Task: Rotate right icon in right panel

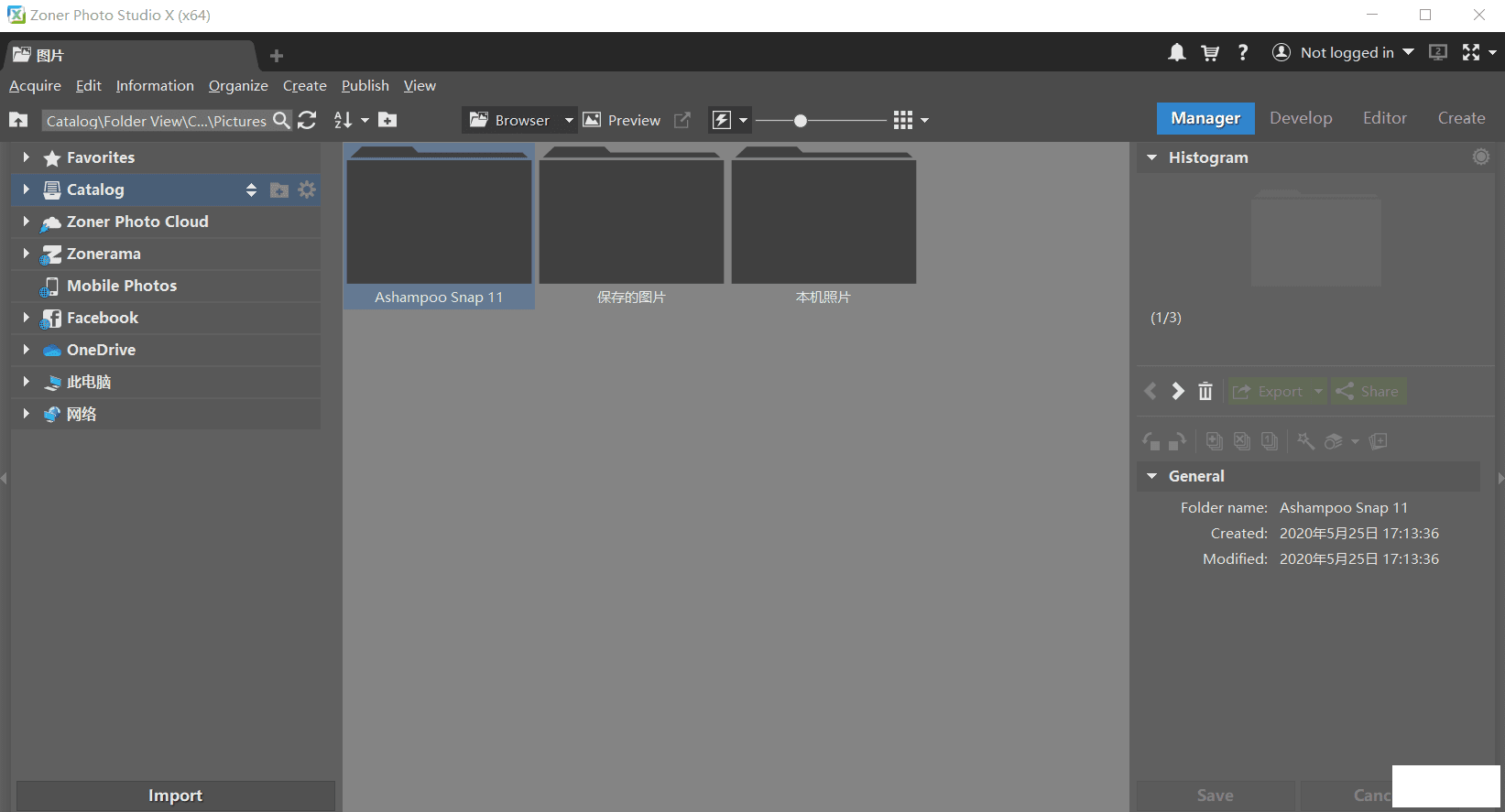Action: pos(1178,441)
